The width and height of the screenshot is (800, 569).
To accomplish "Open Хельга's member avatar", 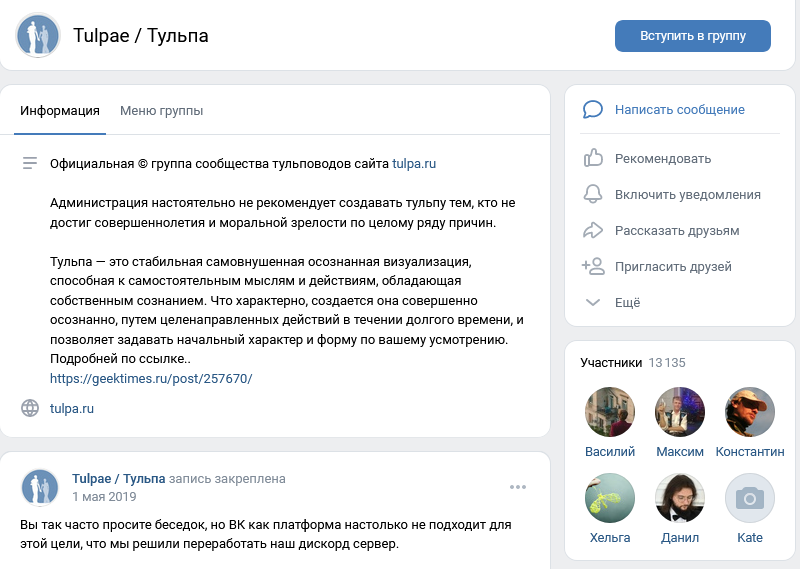I will click(x=610, y=498).
